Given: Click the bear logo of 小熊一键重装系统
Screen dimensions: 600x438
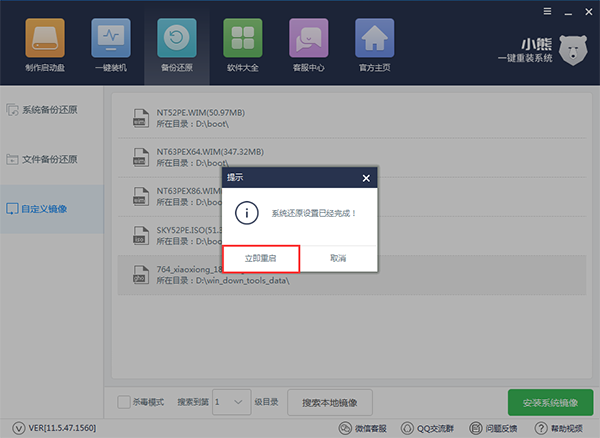Looking at the screenshot, I should (572, 50).
